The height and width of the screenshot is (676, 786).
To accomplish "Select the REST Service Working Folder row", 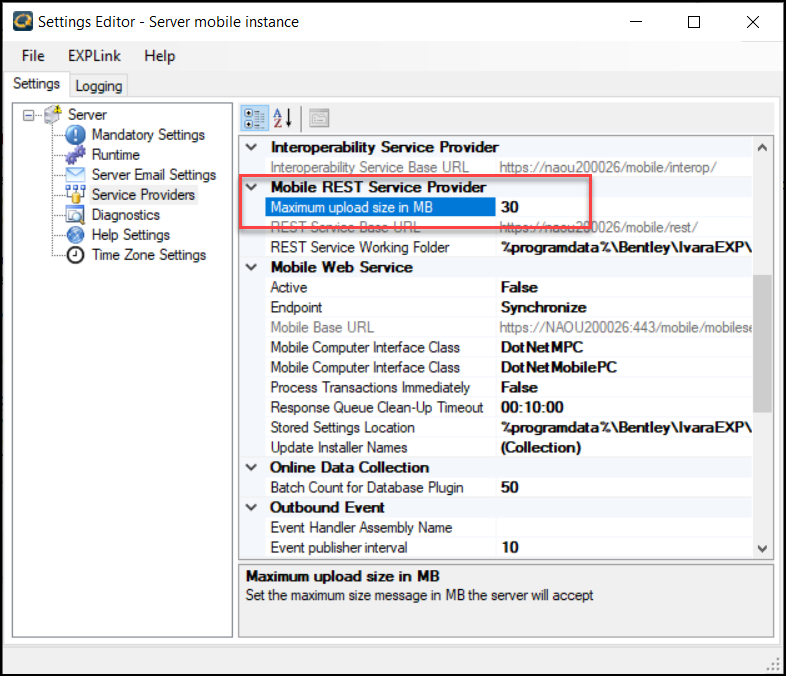I will pyautogui.click(x=508, y=247).
